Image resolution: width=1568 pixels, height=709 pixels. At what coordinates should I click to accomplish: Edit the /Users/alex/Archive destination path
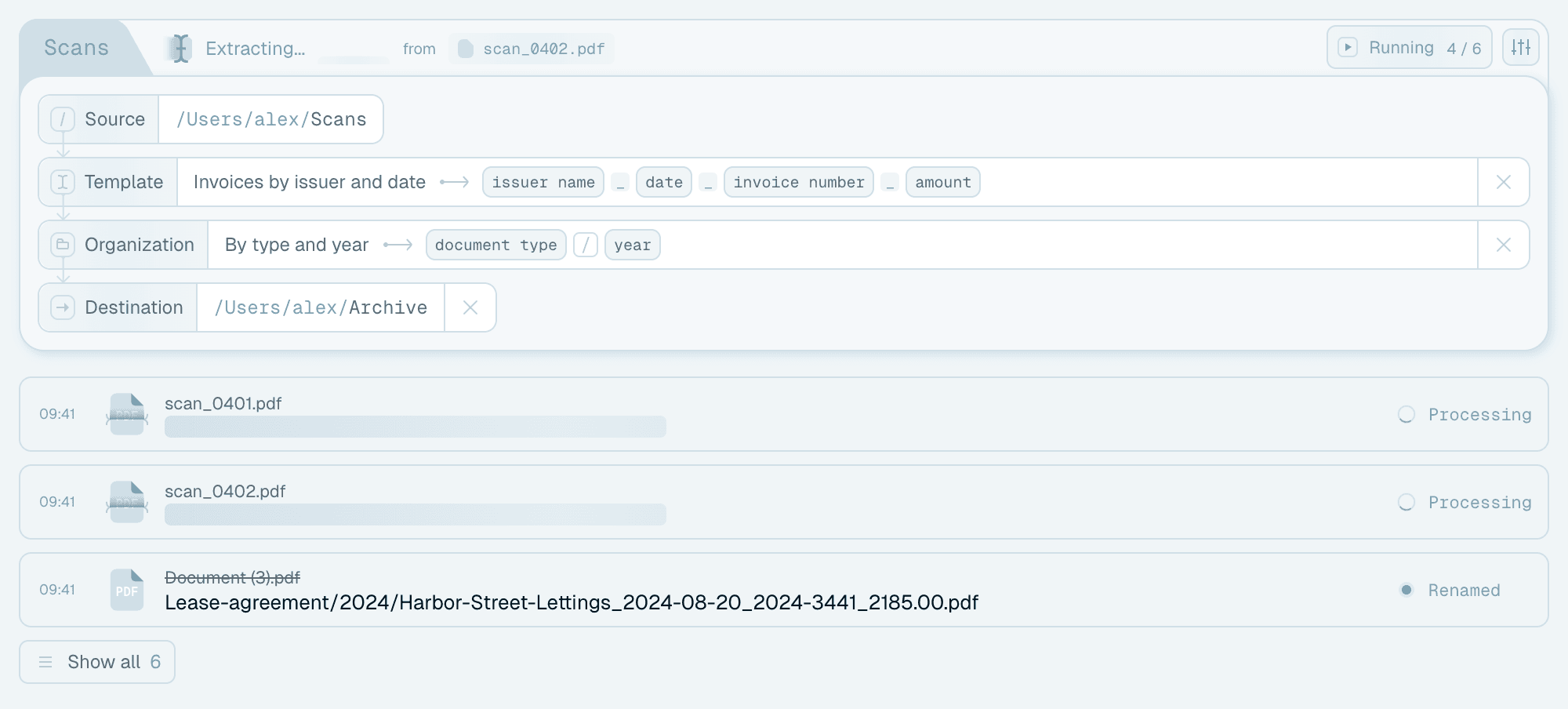point(321,307)
